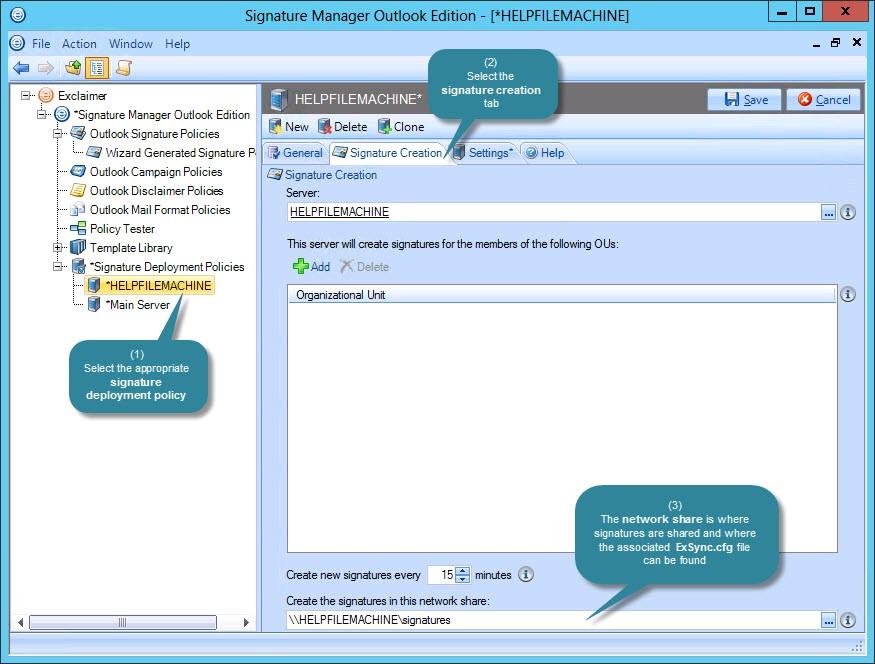This screenshot has height=664, width=875.
Task: Select Signature Deployment Policies node
Action: pyautogui.click(x=167, y=266)
